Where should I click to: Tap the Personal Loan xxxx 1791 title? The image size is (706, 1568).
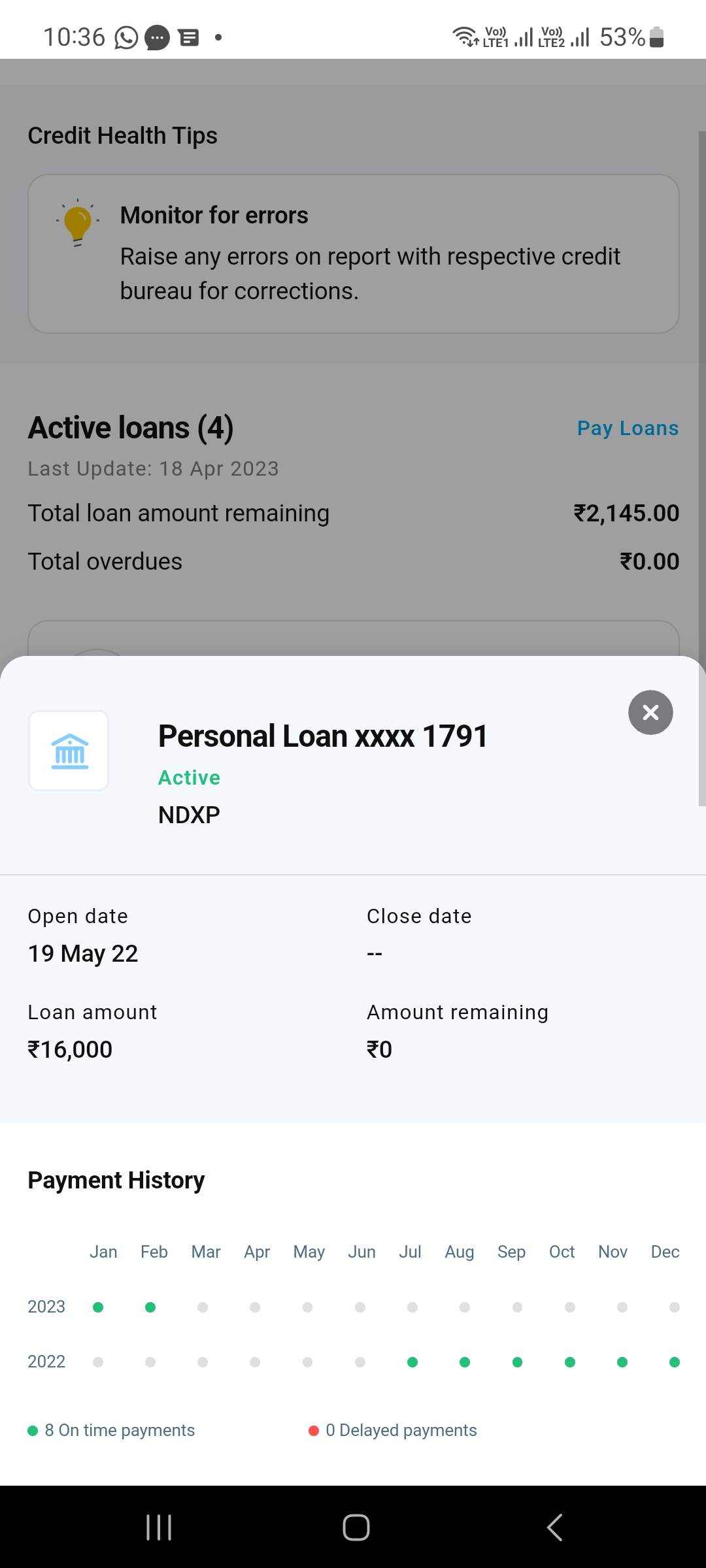coord(323,736)
